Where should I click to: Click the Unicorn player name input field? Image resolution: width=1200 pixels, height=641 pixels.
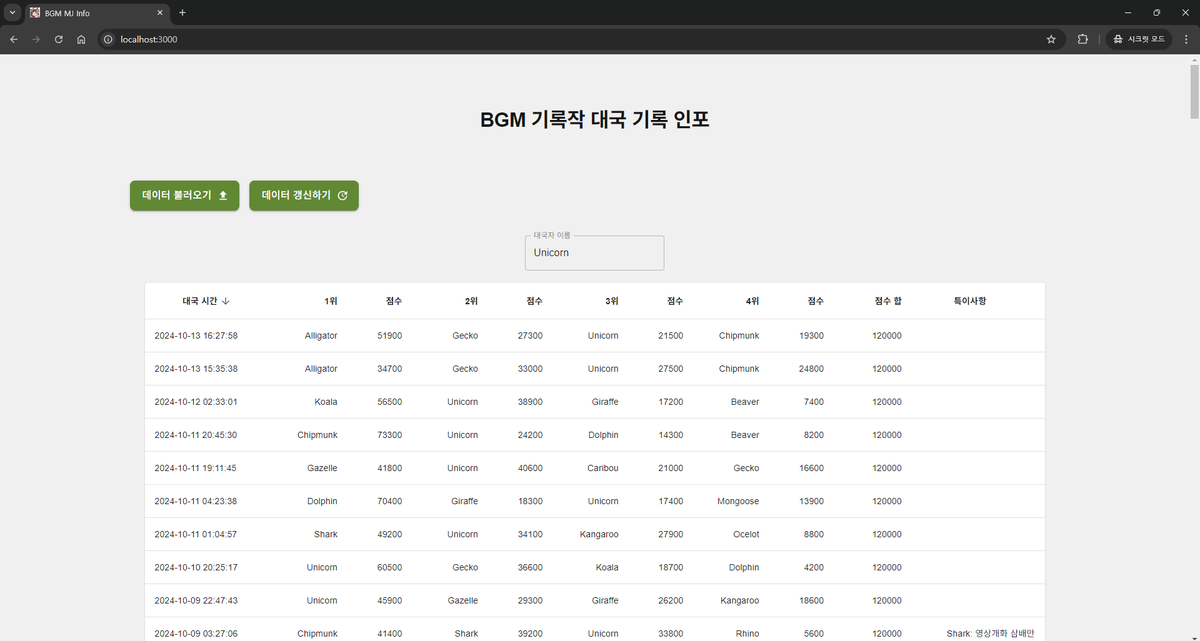click(594, 252)
